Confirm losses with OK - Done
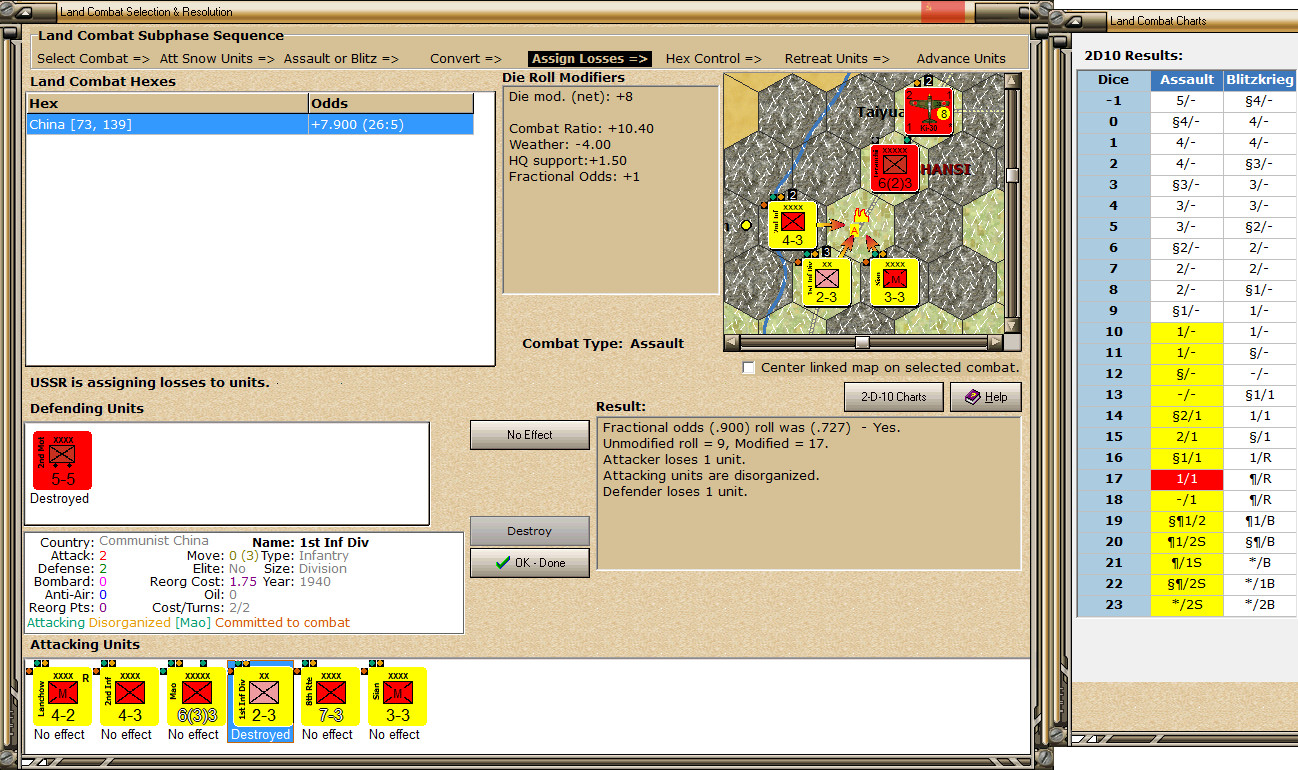This screenshot has height=770, width=1298. [x=530, y=563]
